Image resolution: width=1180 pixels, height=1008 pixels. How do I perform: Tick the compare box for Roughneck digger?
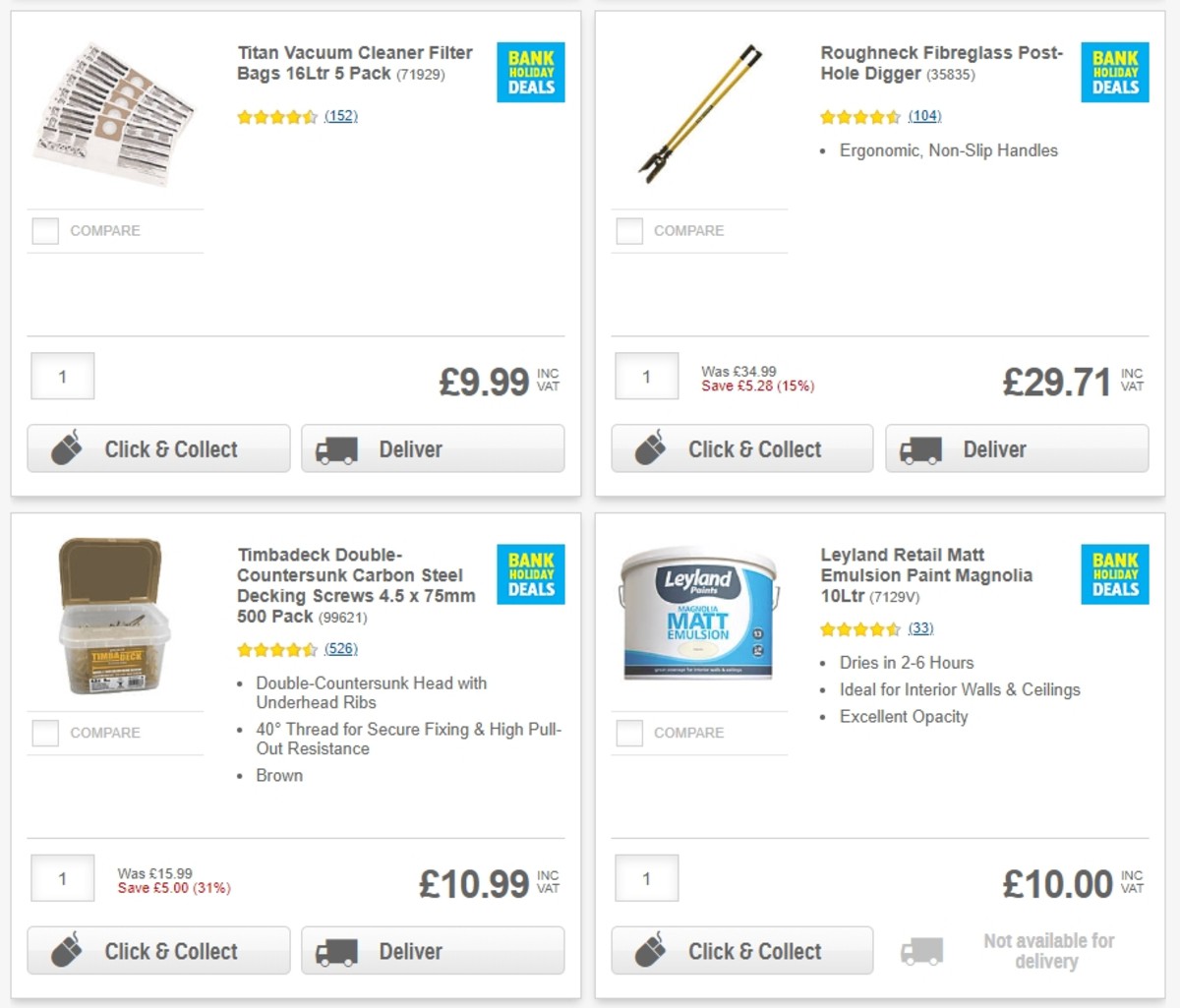[x=628, y=230]
